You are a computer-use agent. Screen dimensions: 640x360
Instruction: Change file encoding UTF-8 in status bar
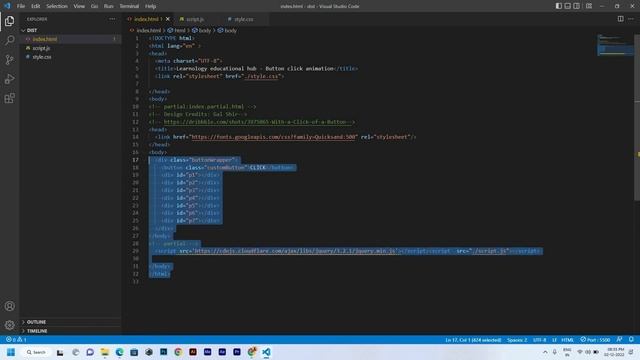(539, 340)
